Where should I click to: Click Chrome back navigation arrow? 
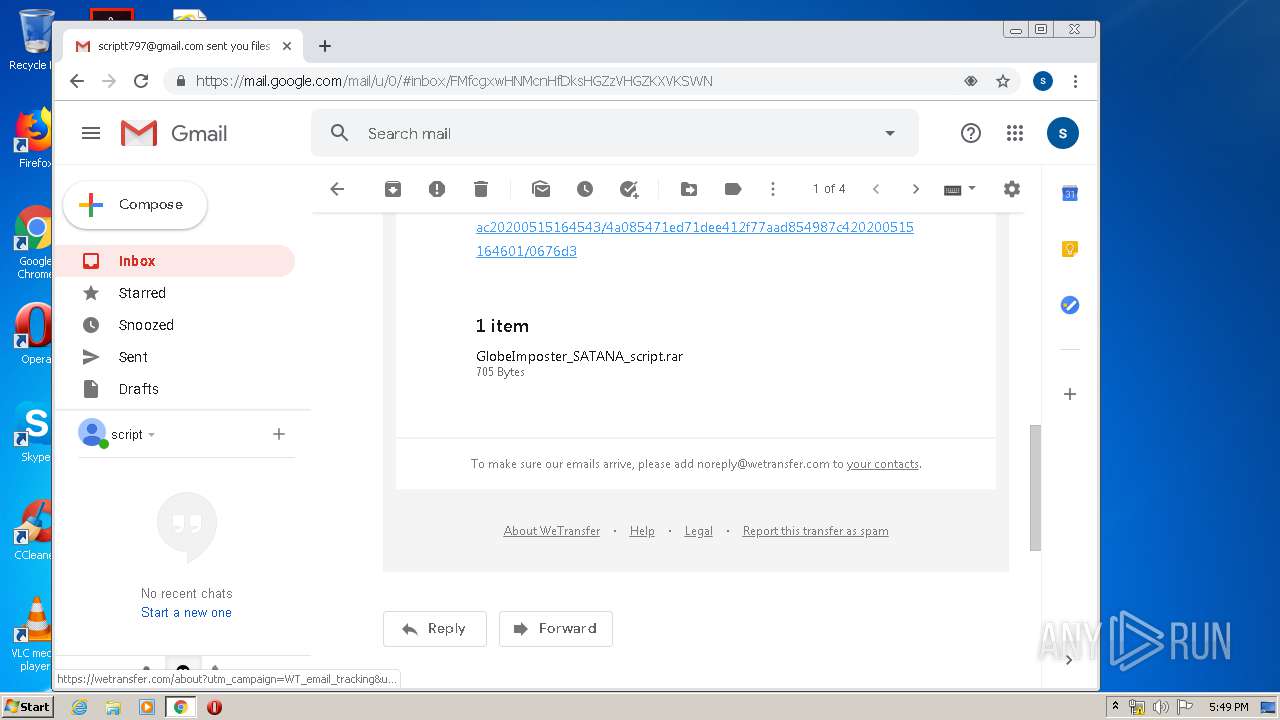pos(77,81)
